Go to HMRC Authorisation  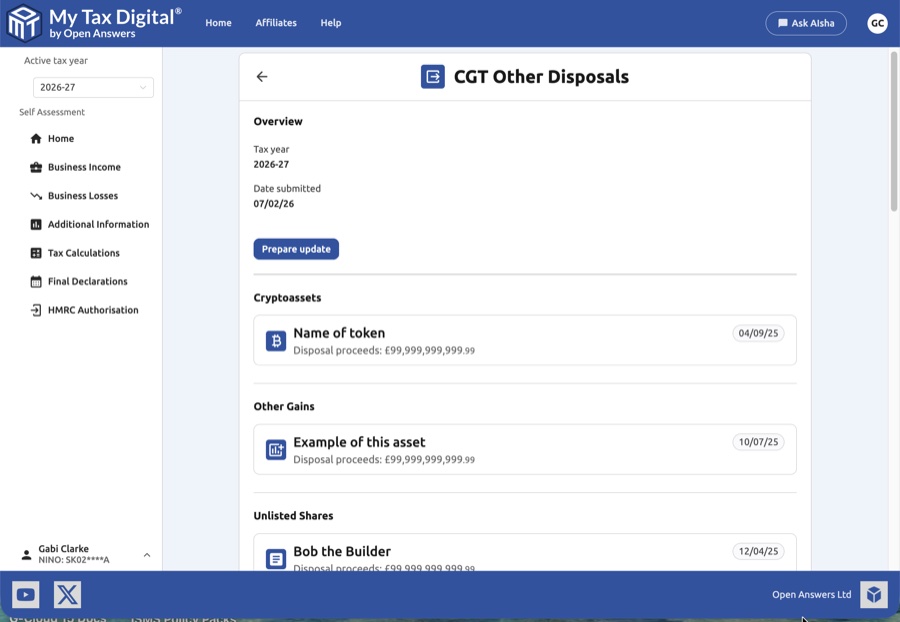[x=89, y=310]
